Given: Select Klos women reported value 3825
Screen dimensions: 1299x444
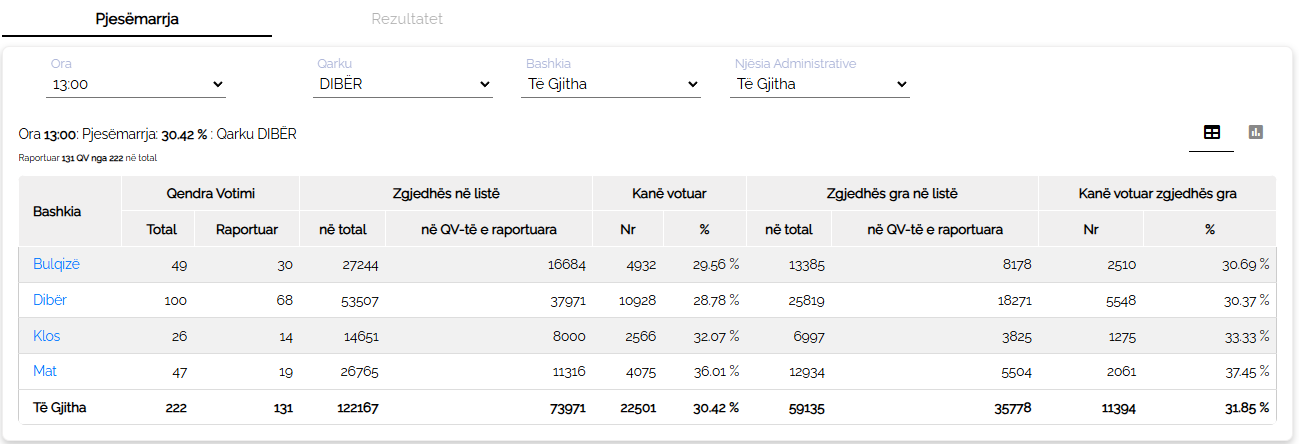Looking at the screenshot, I should (1014, 336).
